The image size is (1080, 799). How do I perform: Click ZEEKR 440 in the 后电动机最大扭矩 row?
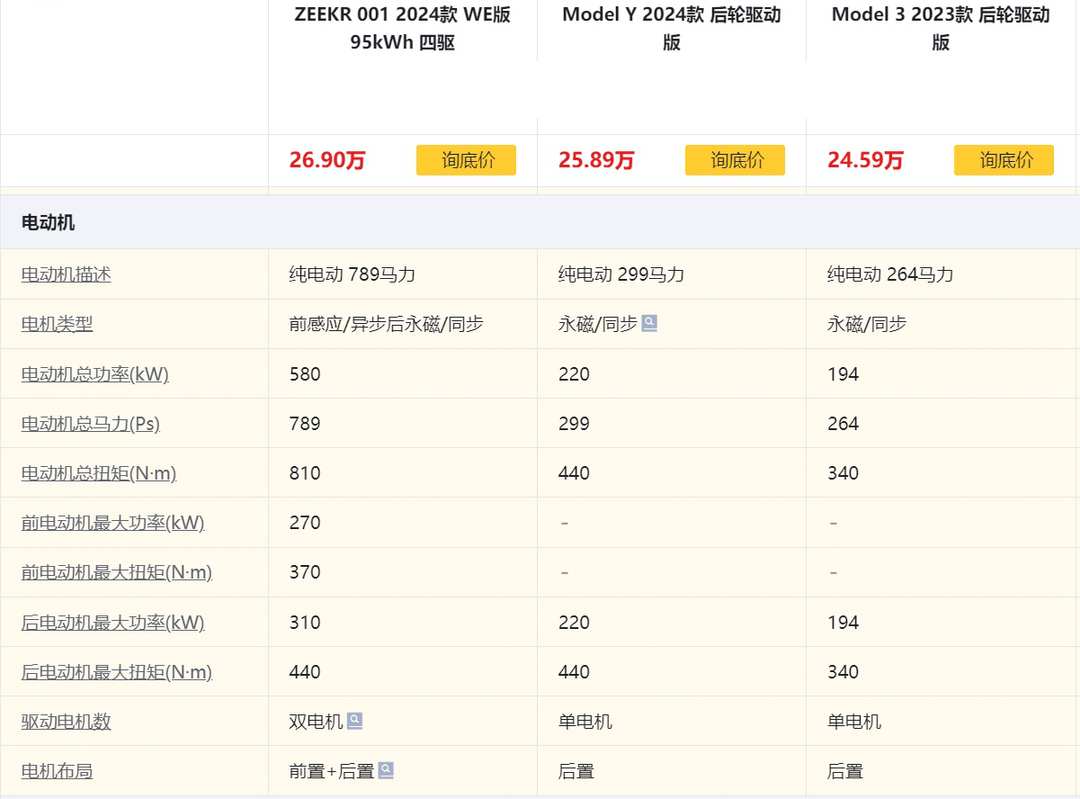305,672
